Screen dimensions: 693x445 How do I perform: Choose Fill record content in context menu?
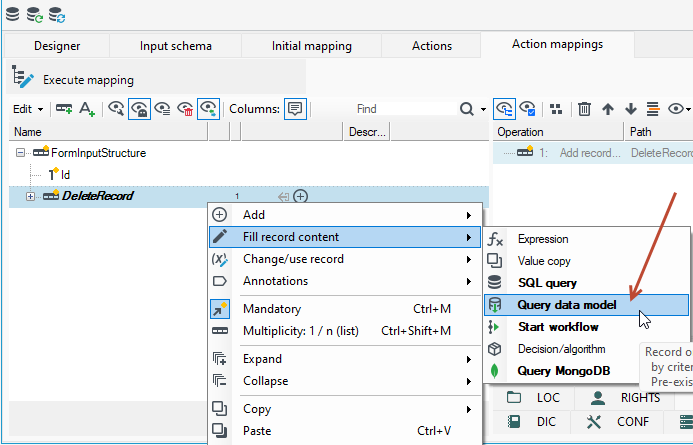[x=345, y=237]
